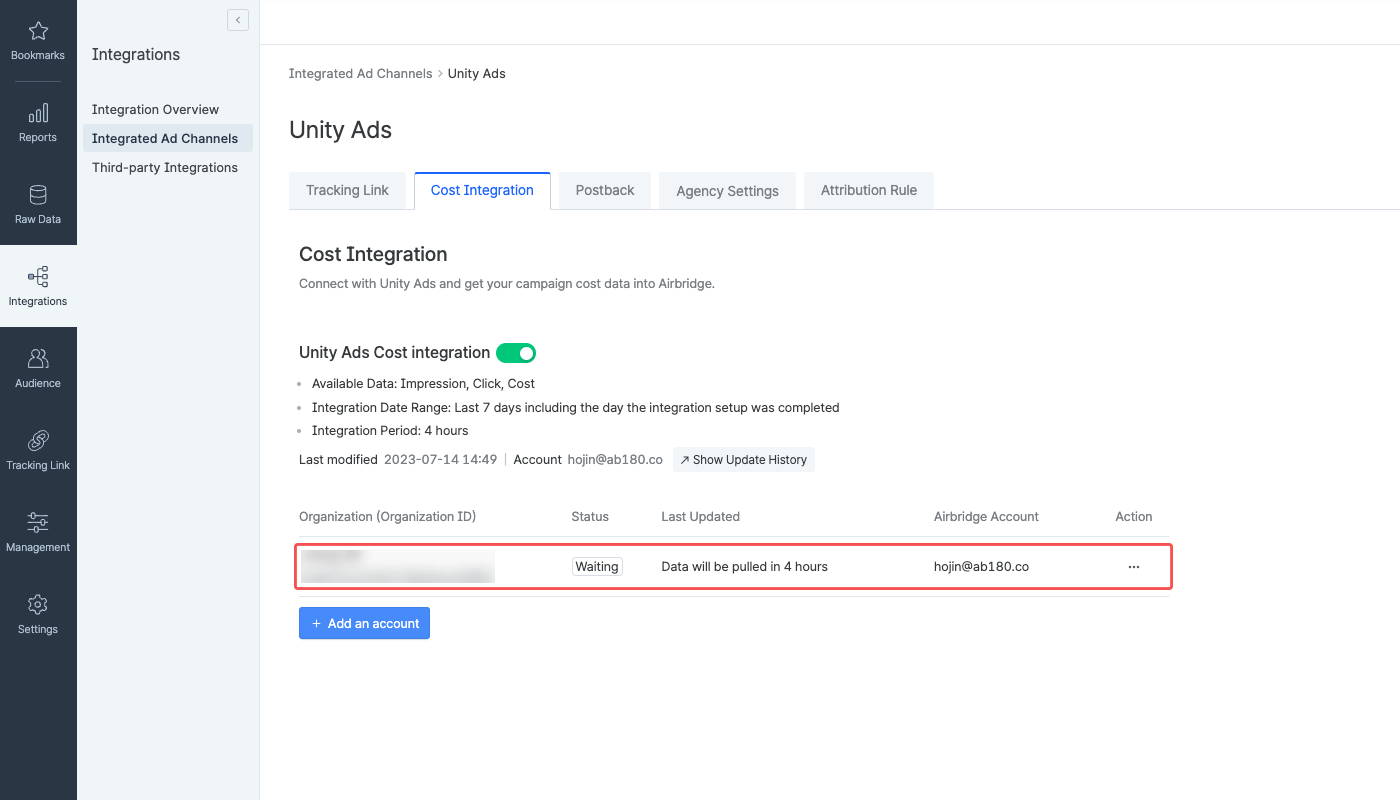Switch to the Postback tab
1400x800 pixels.
tap(603, 190)
